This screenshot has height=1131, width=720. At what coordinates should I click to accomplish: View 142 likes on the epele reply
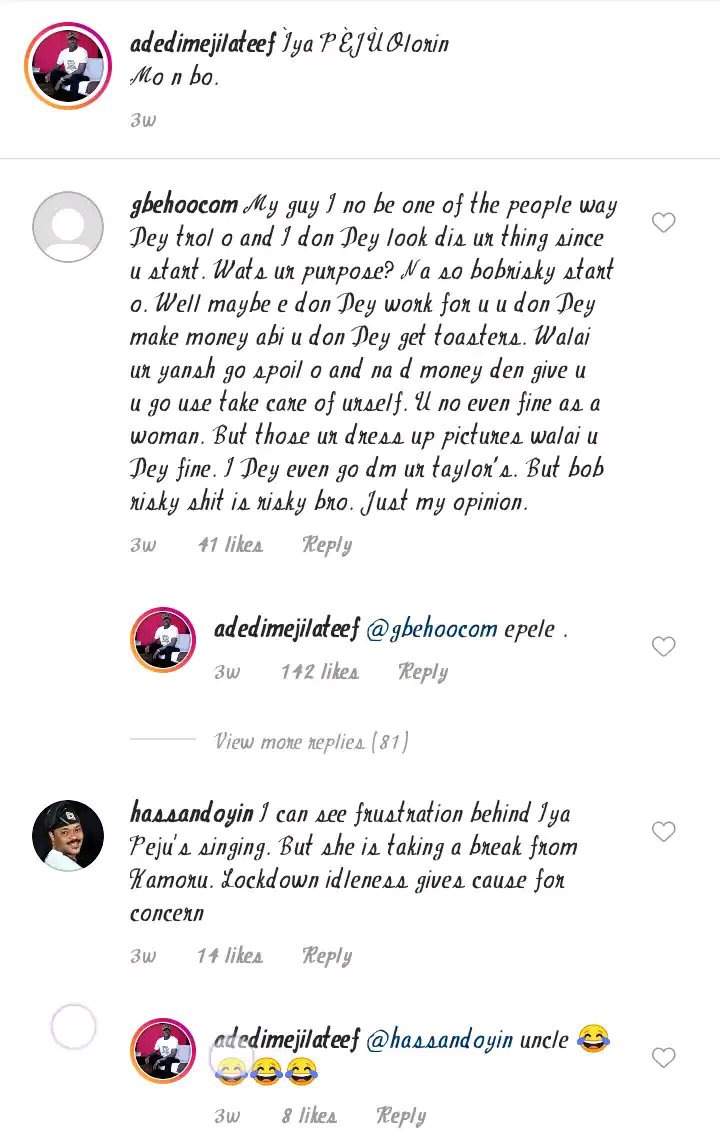320,672
